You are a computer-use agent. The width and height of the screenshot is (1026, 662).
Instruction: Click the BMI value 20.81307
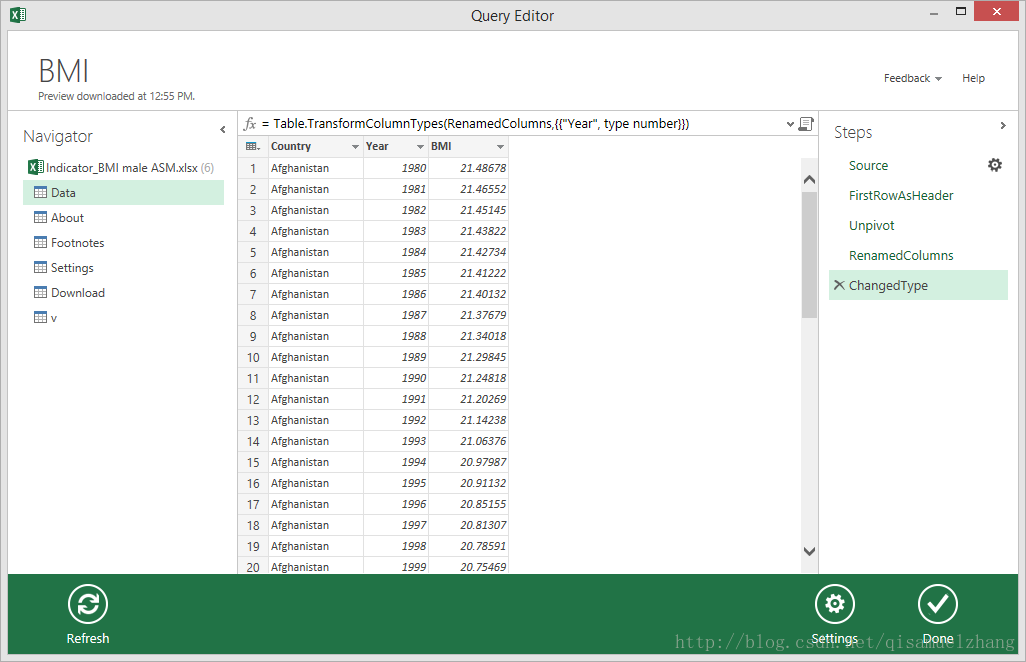pyautogui.click(x=468, y=525)
